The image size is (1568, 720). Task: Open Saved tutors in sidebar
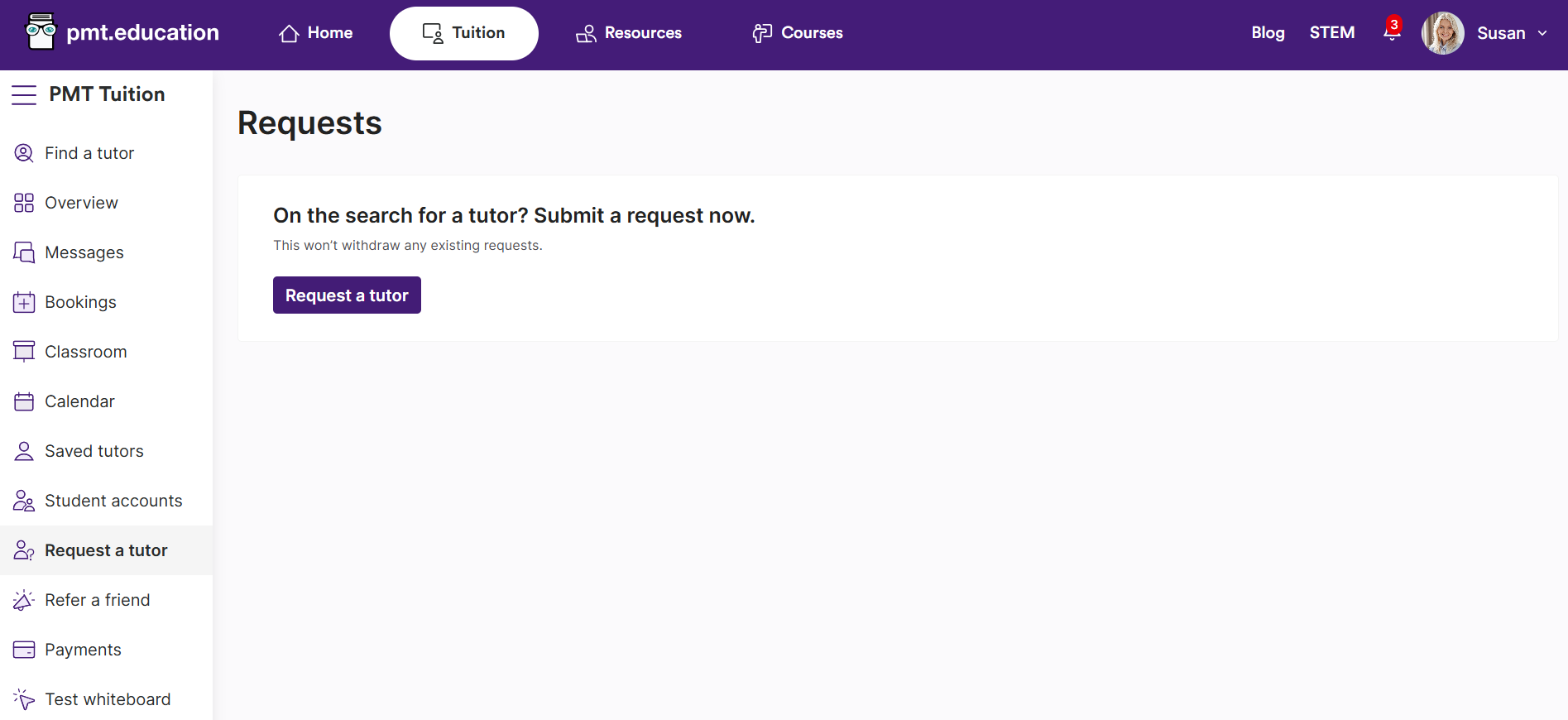tap(94, 451)
